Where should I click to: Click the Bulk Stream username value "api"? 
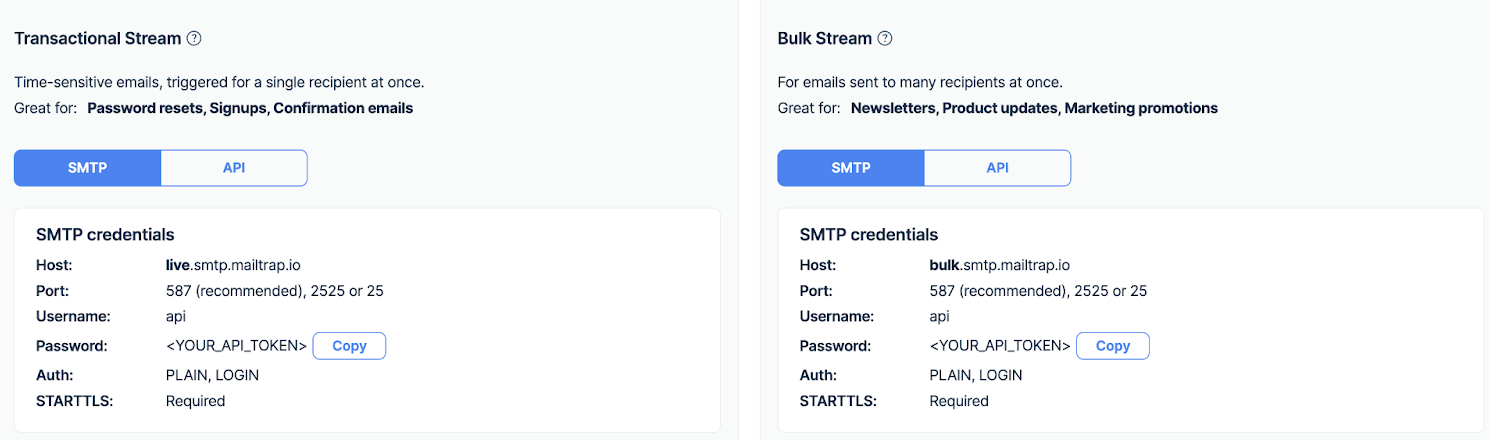coord(940,317)
